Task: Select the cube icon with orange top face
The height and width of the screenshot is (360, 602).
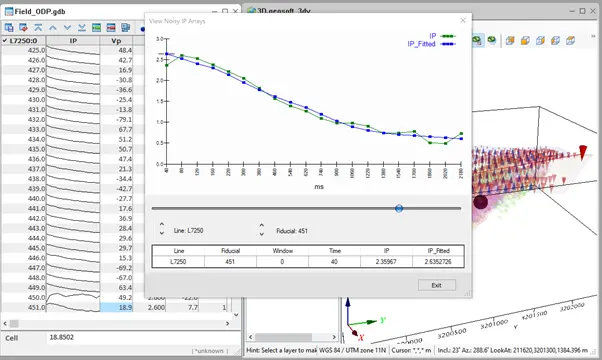Action: [571, 40]
